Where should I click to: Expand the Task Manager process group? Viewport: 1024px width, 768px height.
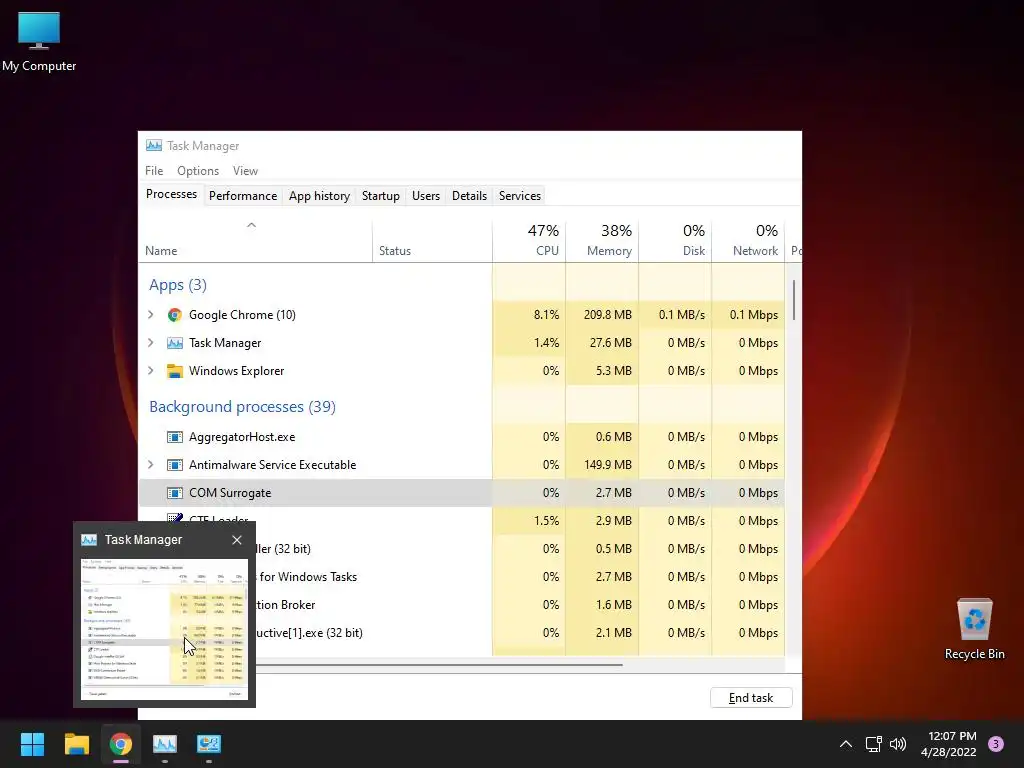pos(151,343)
